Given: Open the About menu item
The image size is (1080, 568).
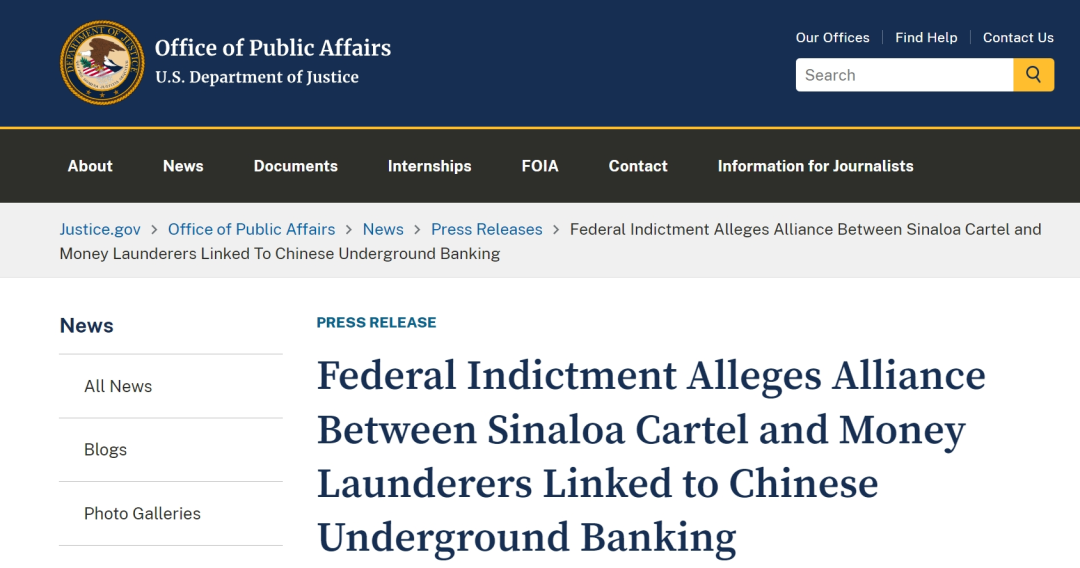Looking at the screenshot, I should [90, 166].
